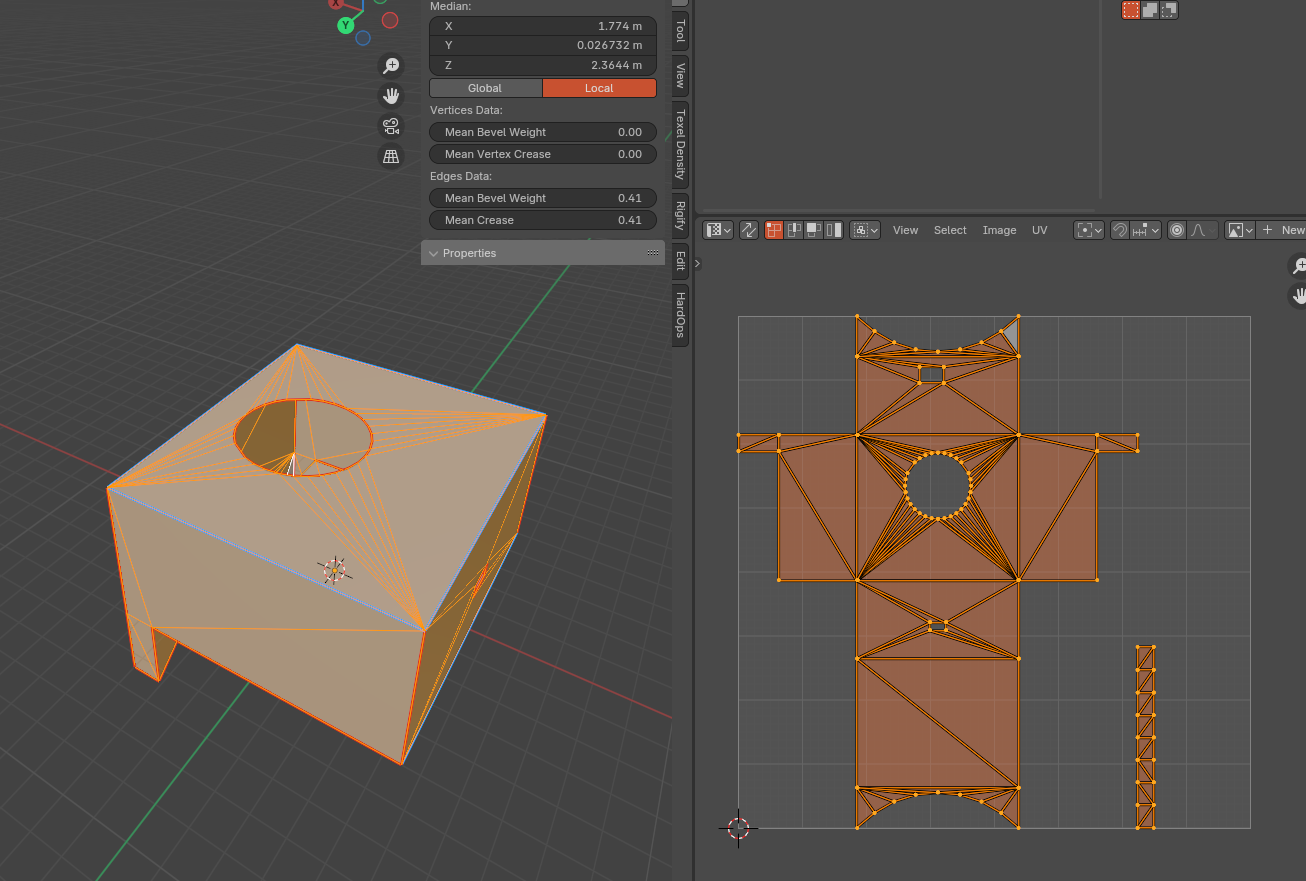The image size is (1306, 881).
Task: Select the Subtract selection mode icon
Action: (1168, 10)
